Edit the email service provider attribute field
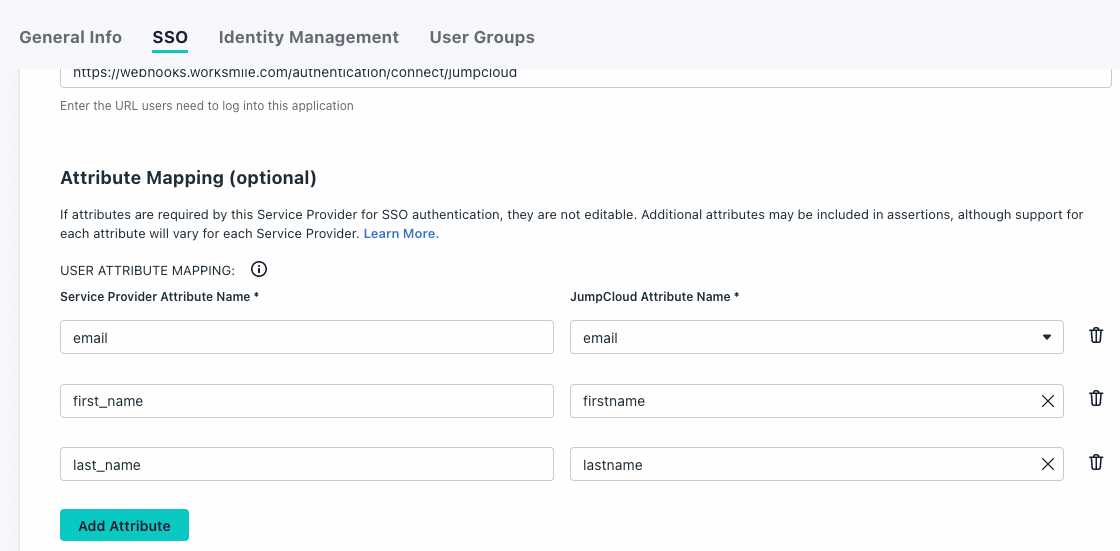The image size is (1120, 551). pyautogui.click(x=306, y=337)
